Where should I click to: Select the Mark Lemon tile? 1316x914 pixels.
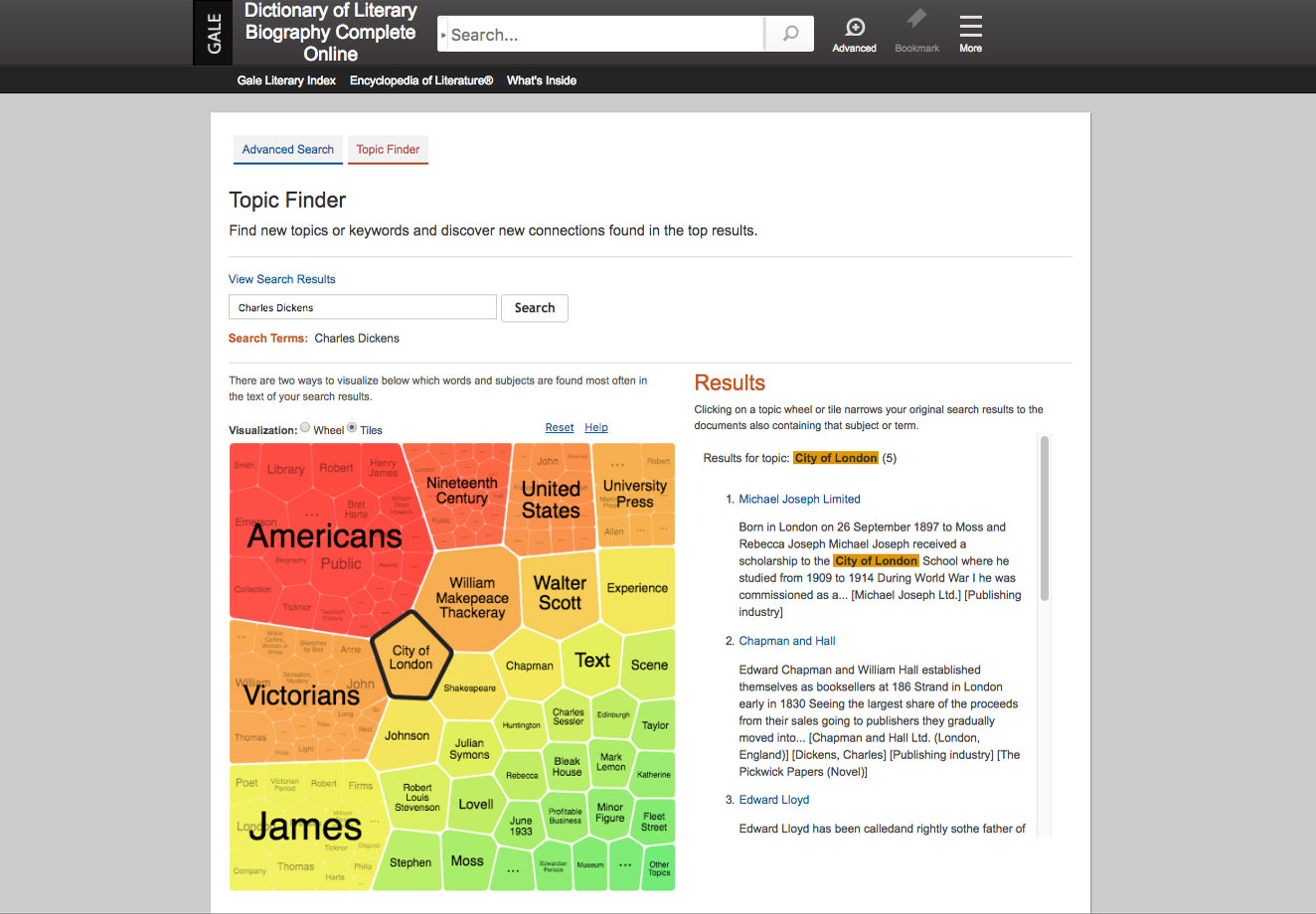point(611,762)
